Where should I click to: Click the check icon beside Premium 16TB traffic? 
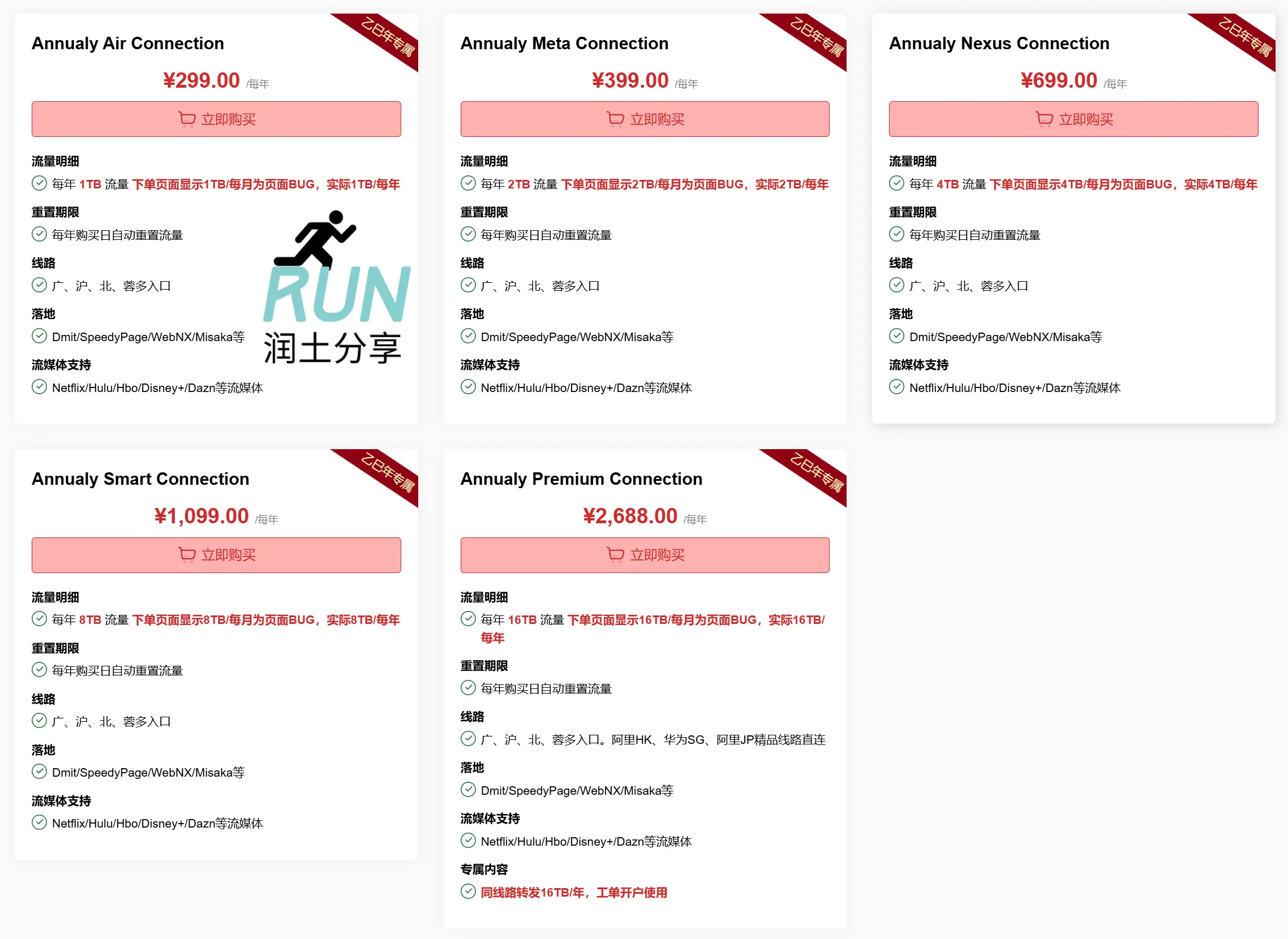(x=467, y=618)
